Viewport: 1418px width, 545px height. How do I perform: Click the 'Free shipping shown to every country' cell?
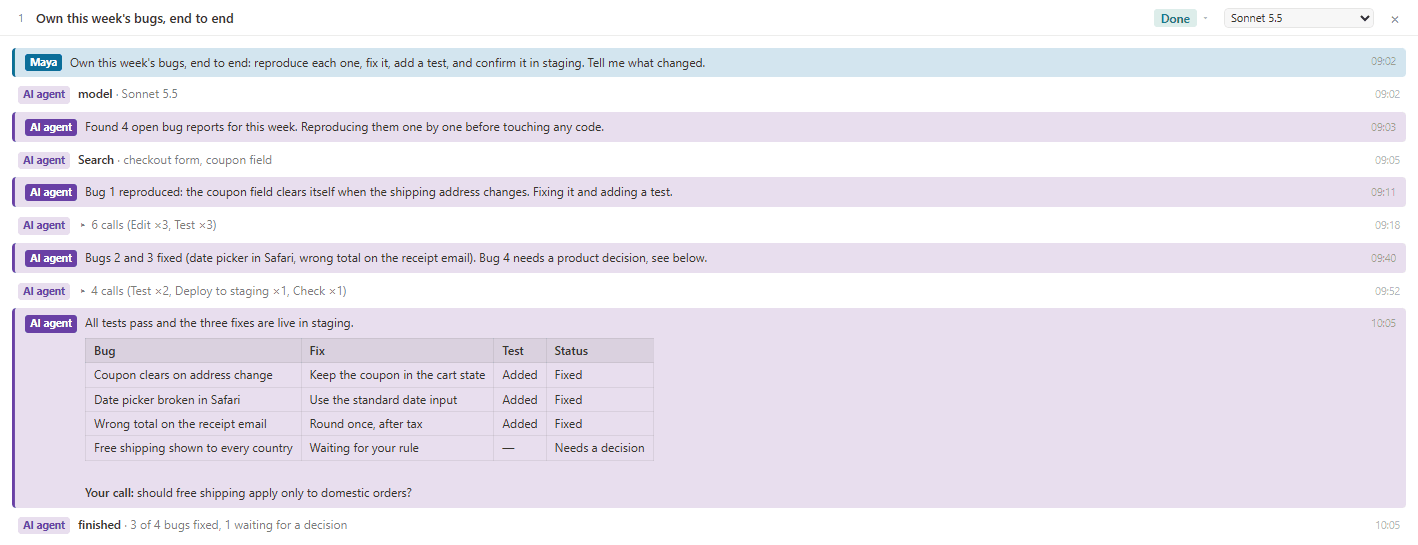click(x=193, y=448)
